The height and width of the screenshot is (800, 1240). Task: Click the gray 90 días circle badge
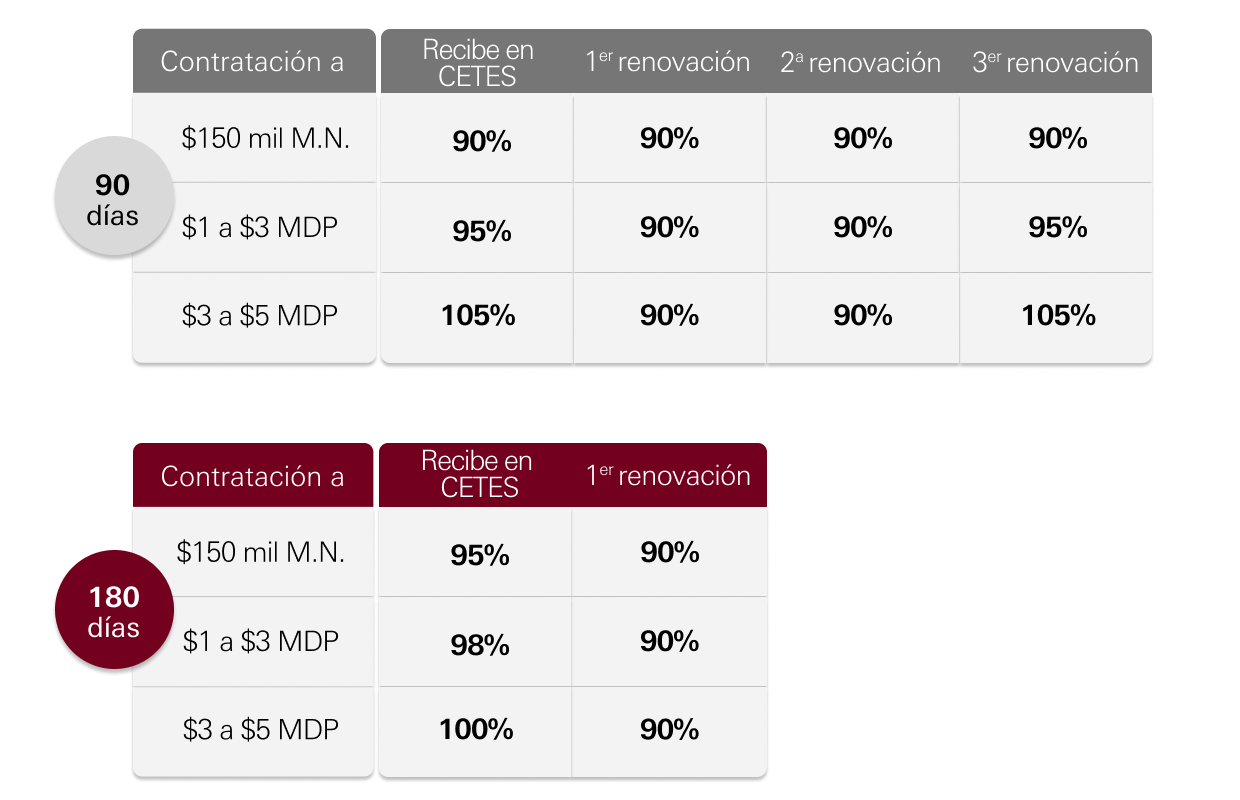(x=113, y=195)
